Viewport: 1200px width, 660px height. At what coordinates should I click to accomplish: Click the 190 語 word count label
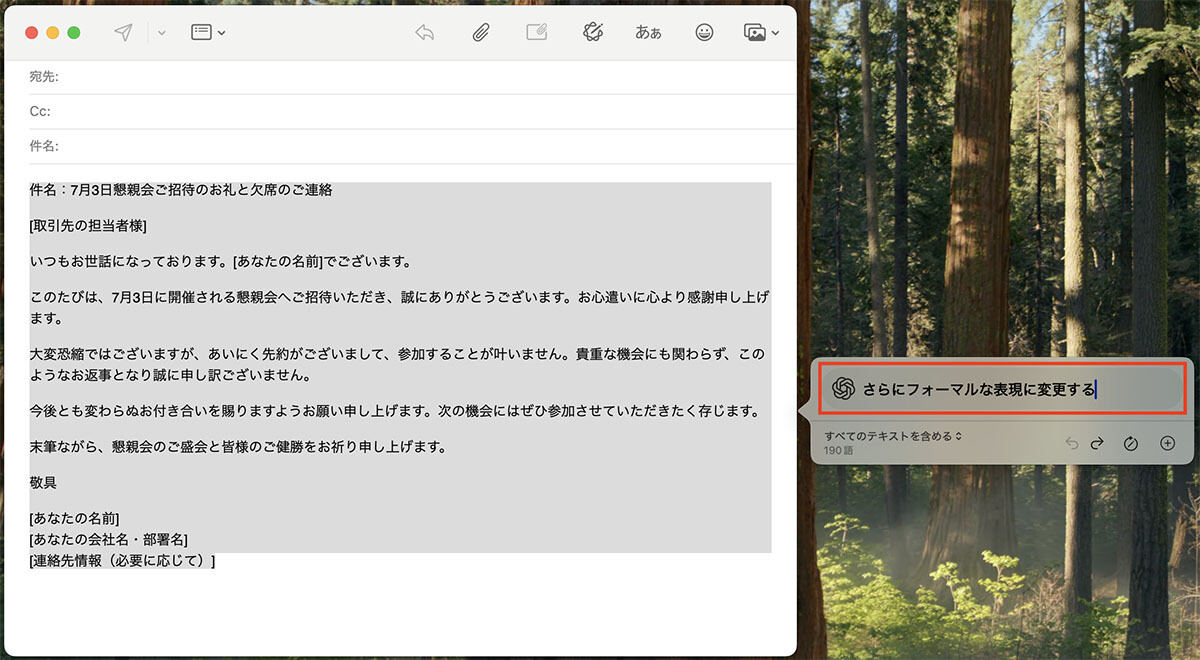(x=838, y=451)
